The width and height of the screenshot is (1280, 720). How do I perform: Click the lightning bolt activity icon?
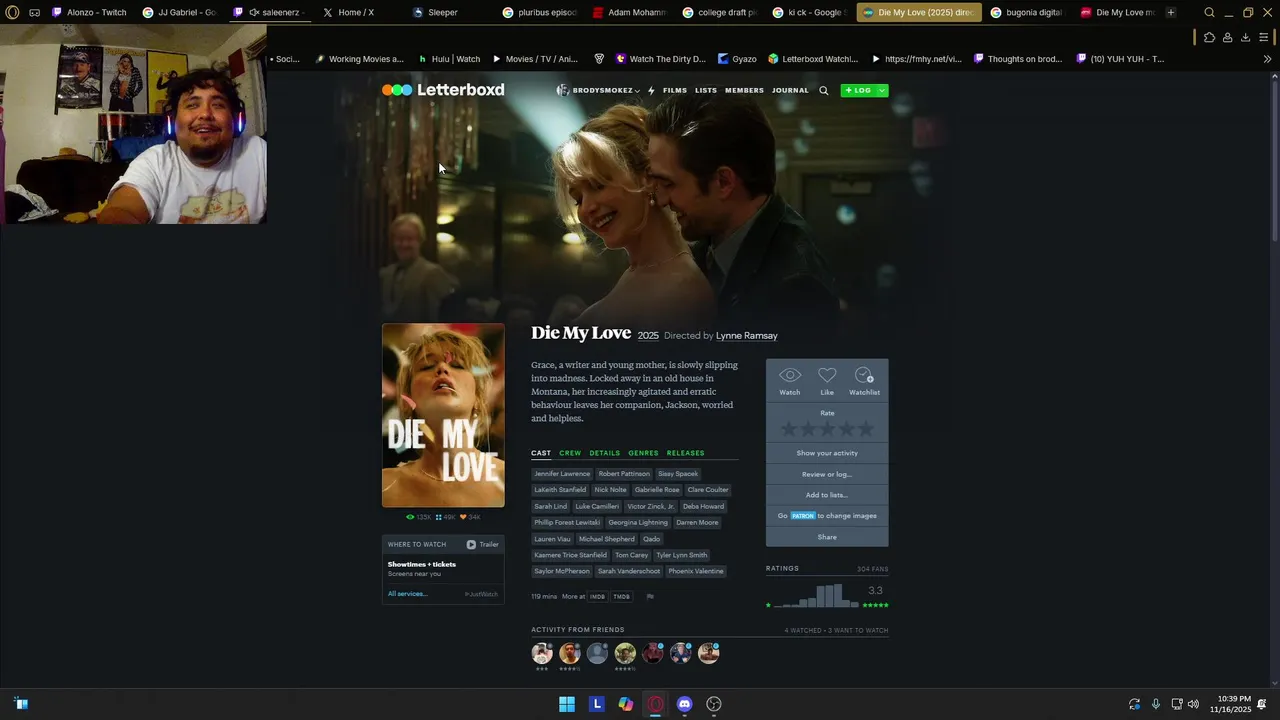[x=651, y=90]
